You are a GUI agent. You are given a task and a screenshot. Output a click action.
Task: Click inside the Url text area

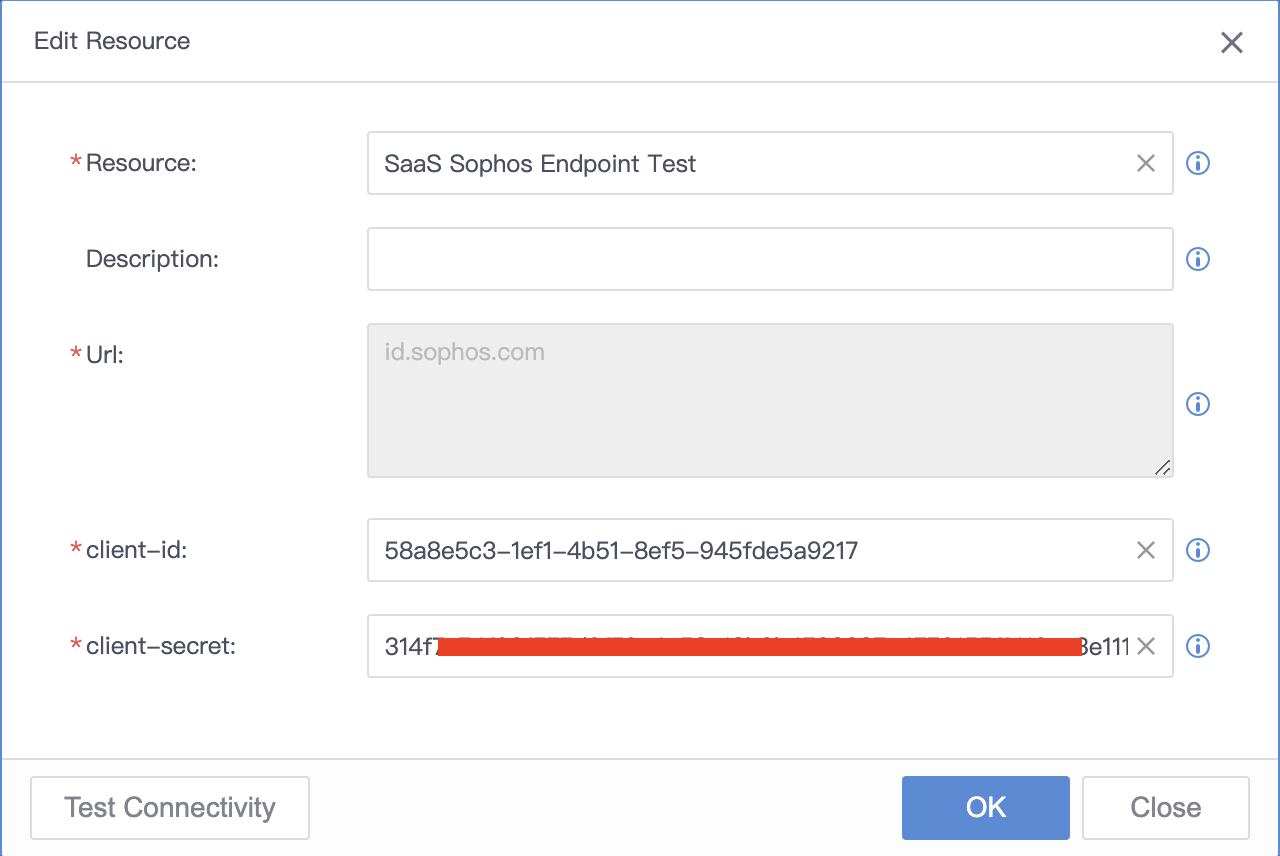[x=770, y=400]
